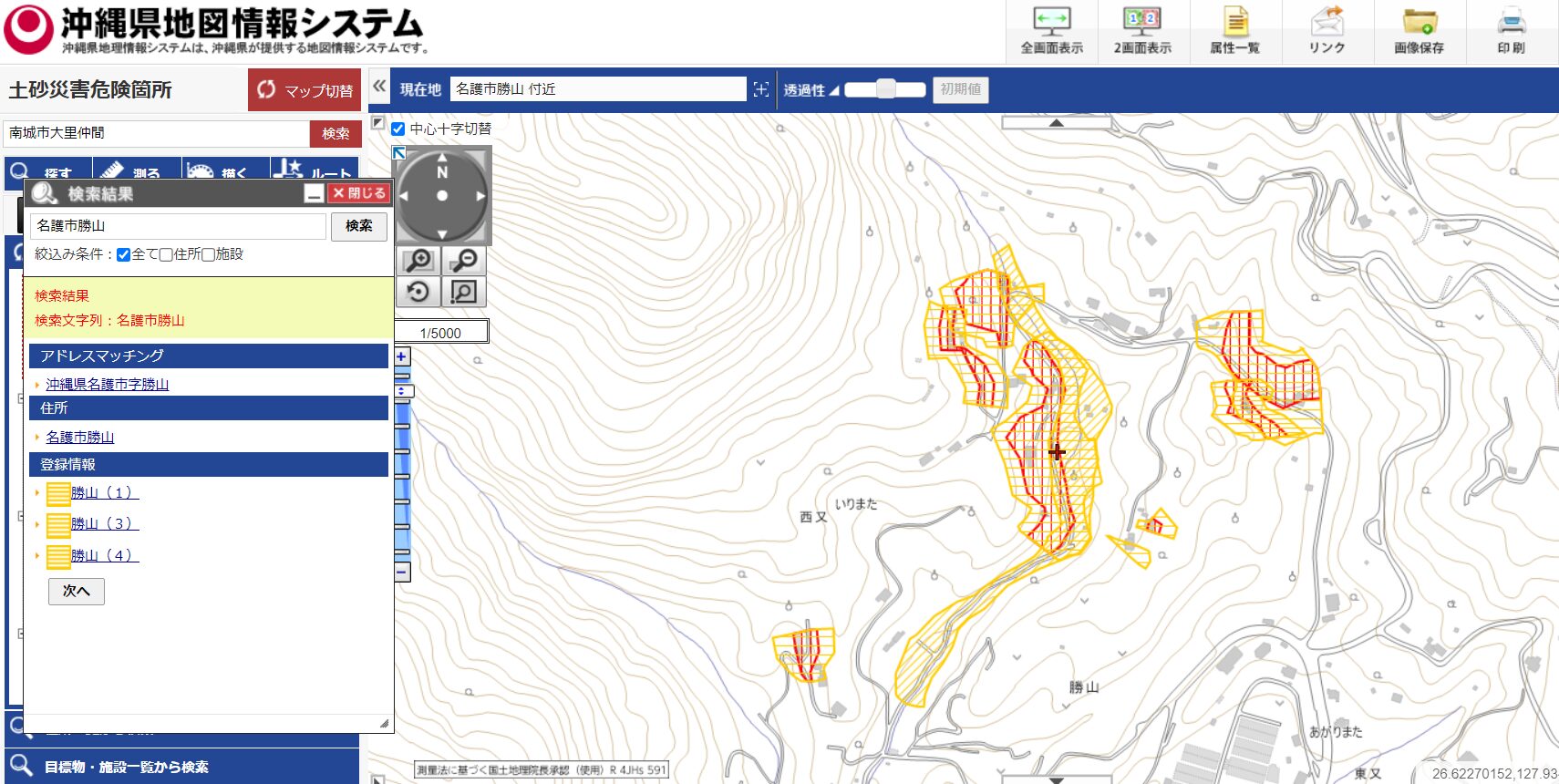
Task: Open the attribute list (属性一覧) icon
Action: pos(1234,30)
